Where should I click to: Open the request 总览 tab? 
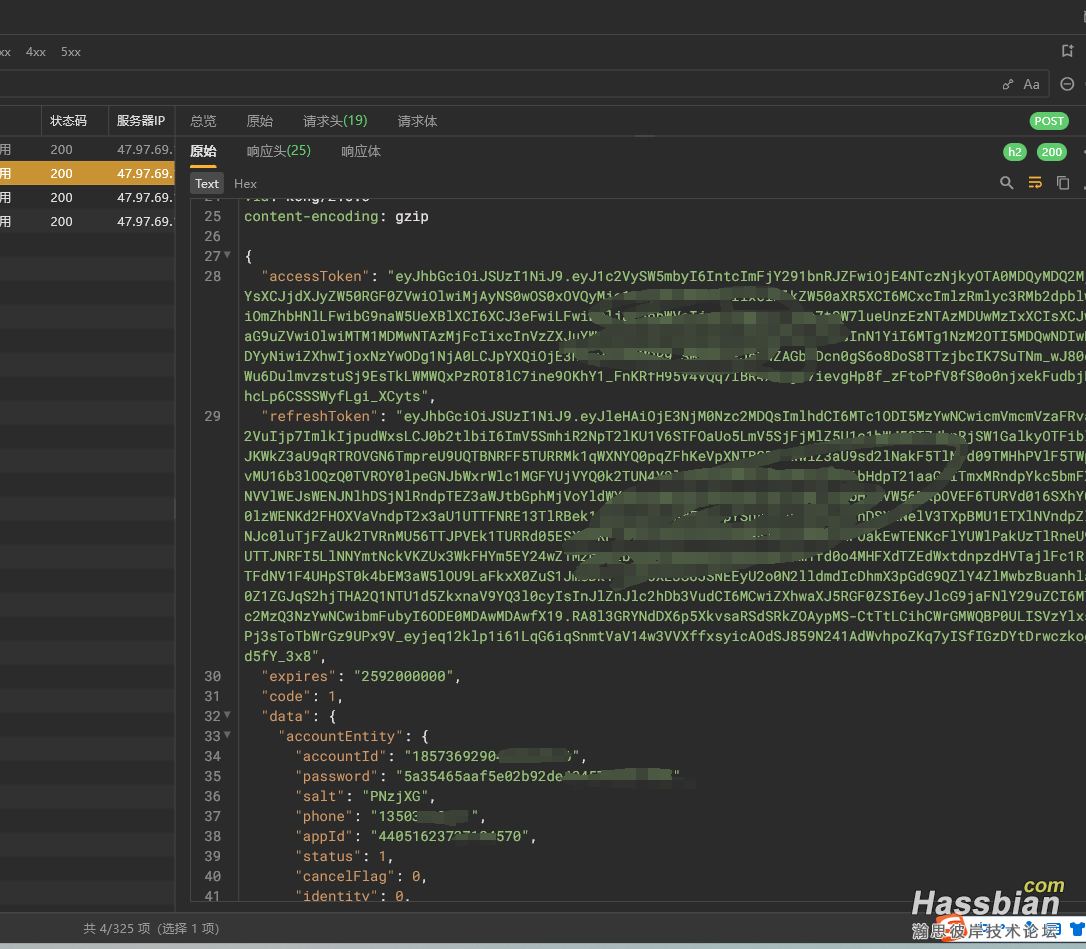(203, 121)
